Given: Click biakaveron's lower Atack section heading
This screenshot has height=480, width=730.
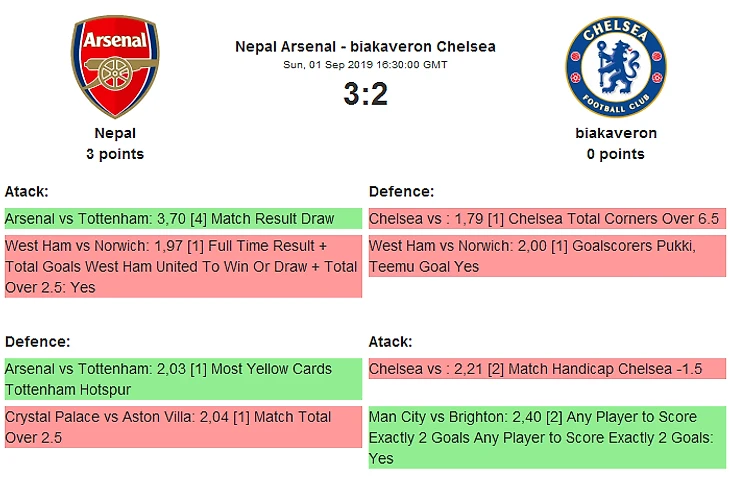Looking at the screenshot, I should click(391, 341).
